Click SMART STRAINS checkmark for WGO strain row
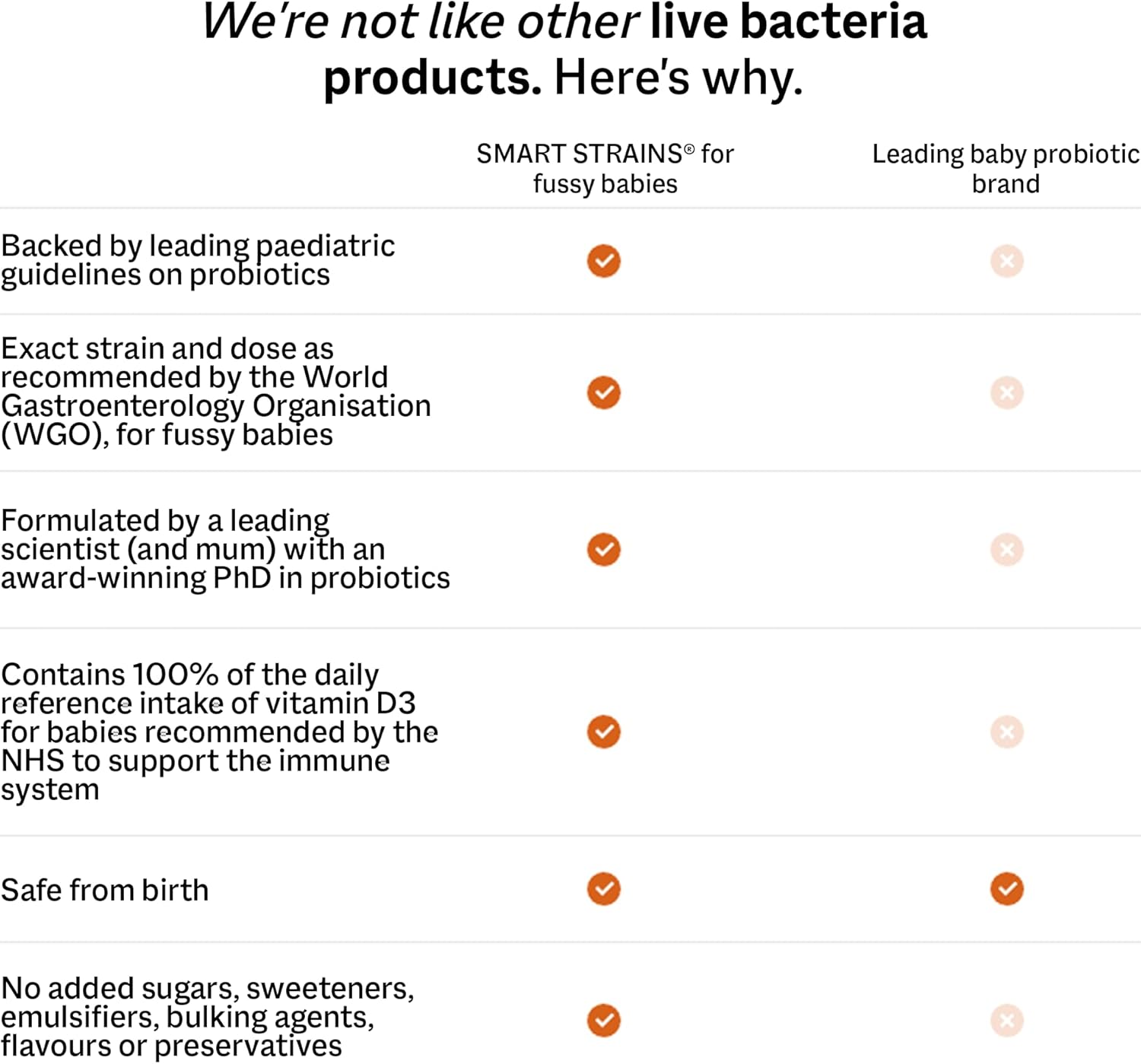 point(604,392)
